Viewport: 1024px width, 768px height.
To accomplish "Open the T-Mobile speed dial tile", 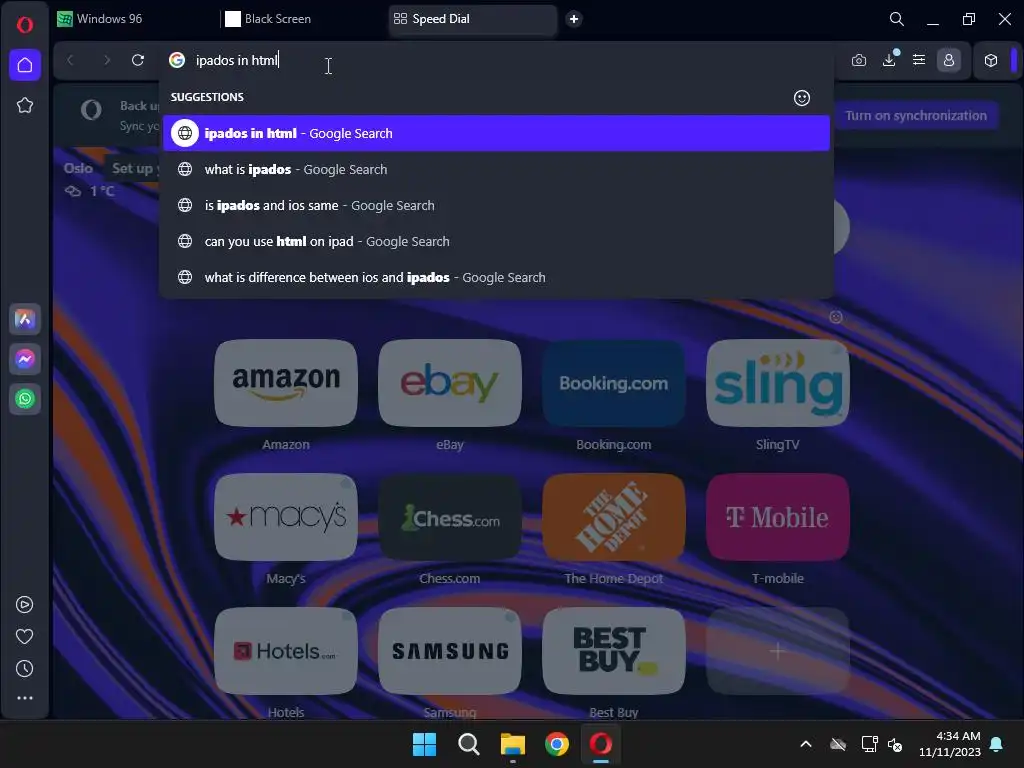I will point(778,517).
